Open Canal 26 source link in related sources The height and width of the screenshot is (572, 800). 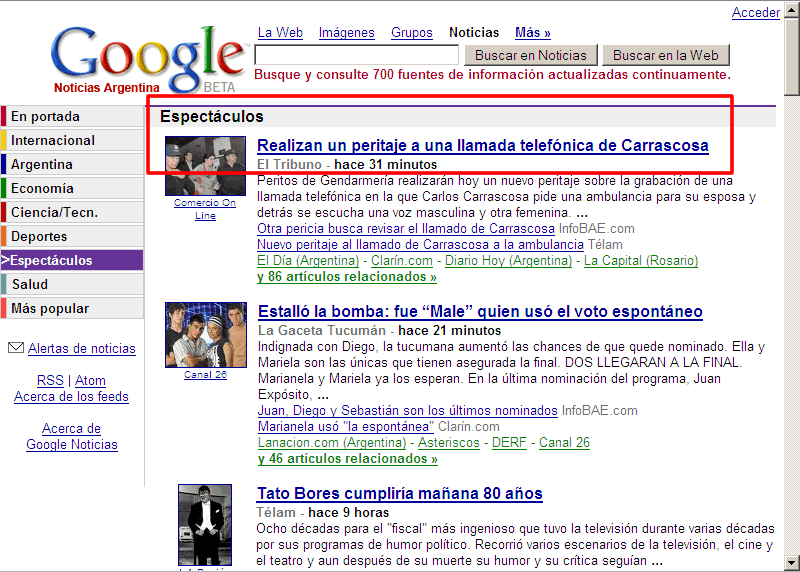point(564,443)
